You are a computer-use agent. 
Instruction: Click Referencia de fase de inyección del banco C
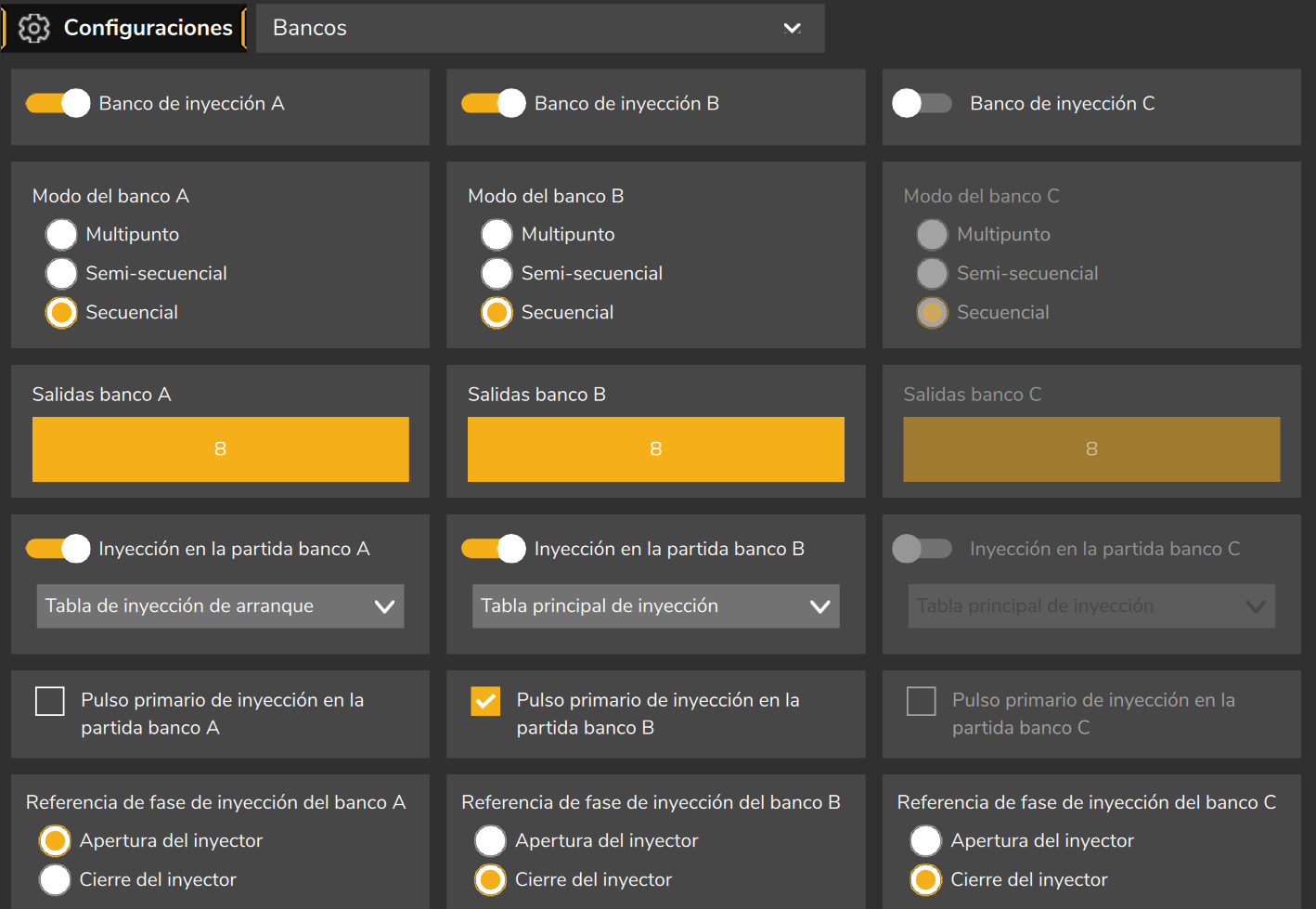coord(1087,802)
